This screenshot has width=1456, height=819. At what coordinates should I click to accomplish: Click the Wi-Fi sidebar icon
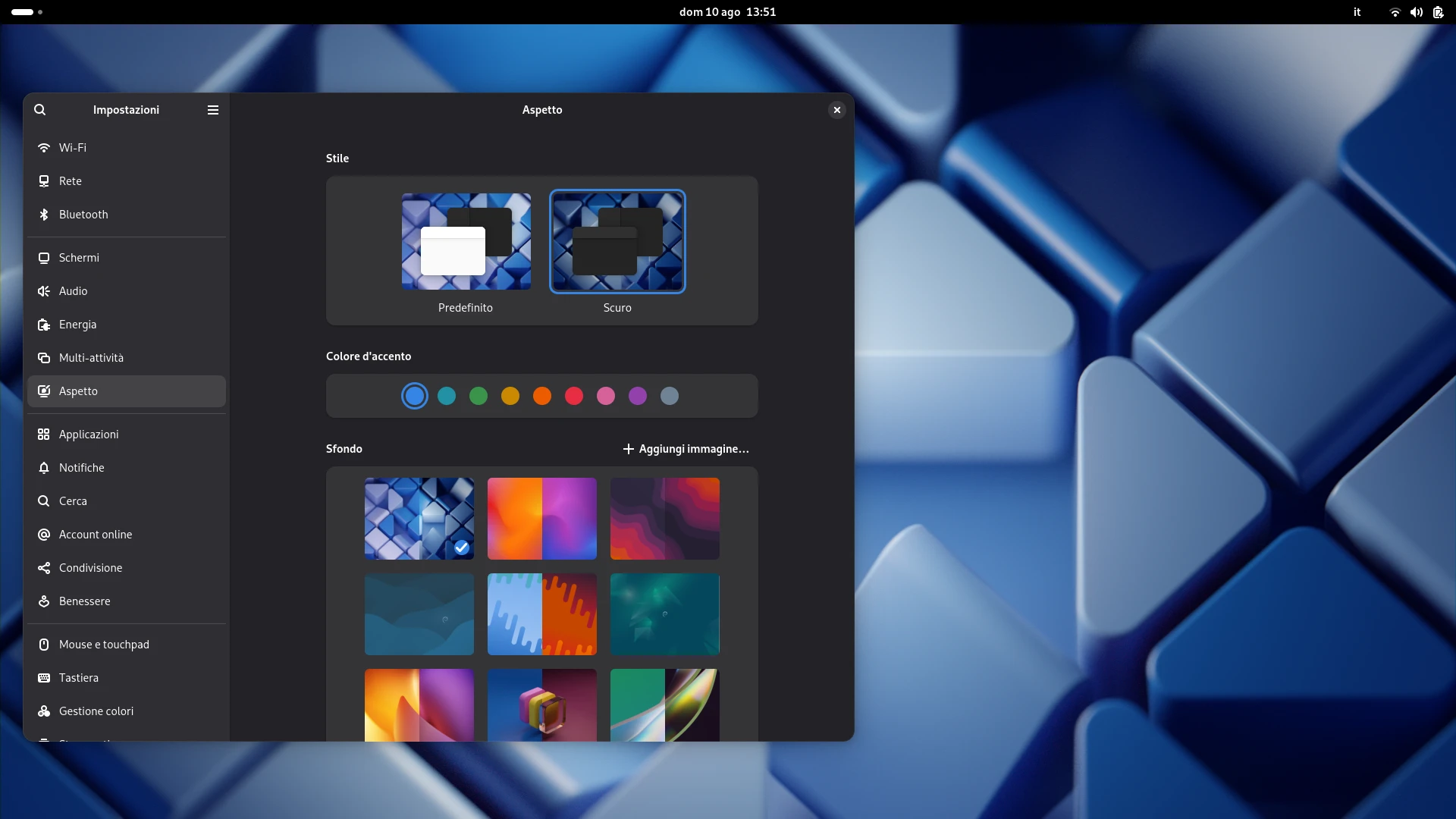44,148
